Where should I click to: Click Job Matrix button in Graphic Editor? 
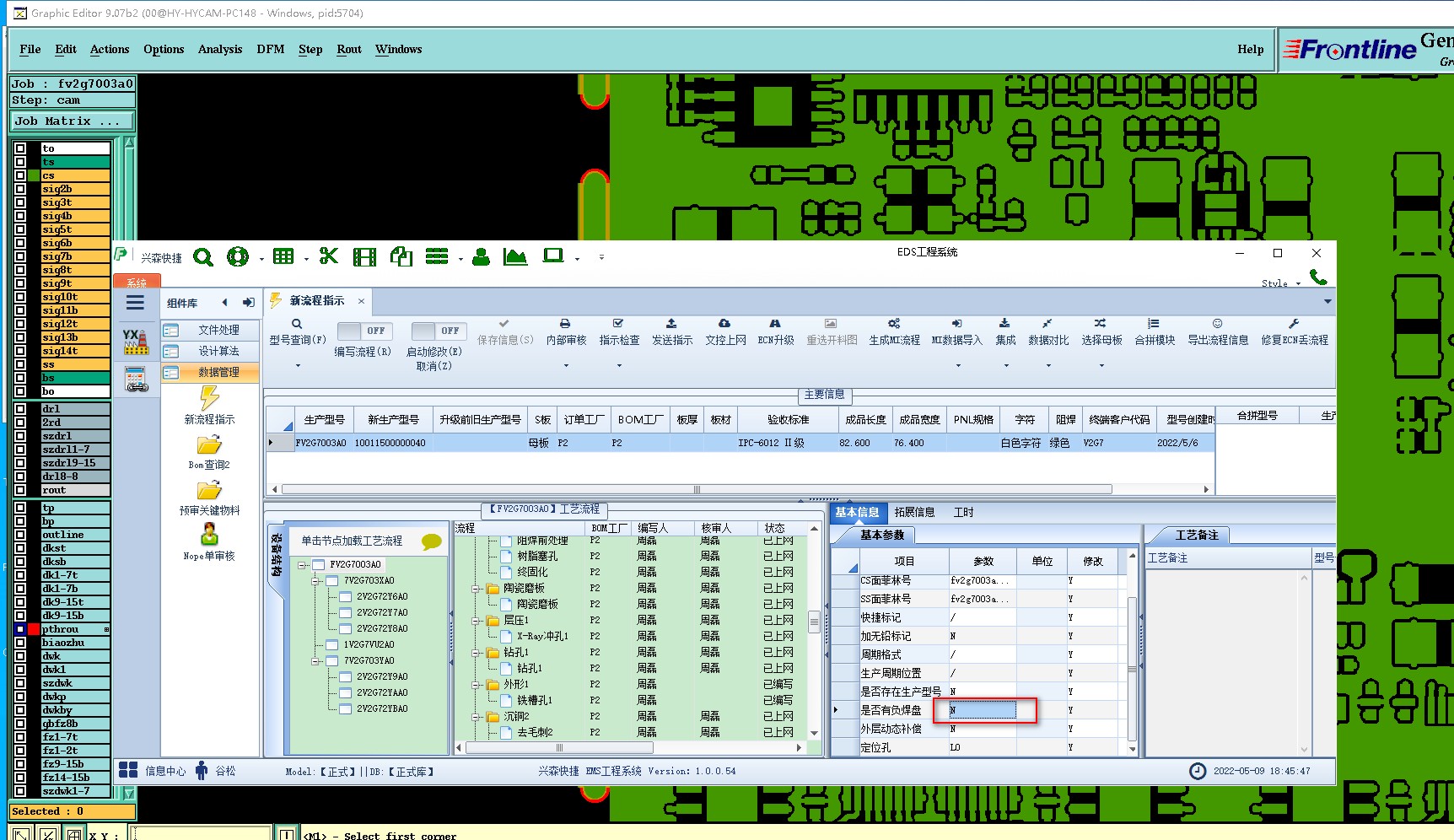[72, 121]
